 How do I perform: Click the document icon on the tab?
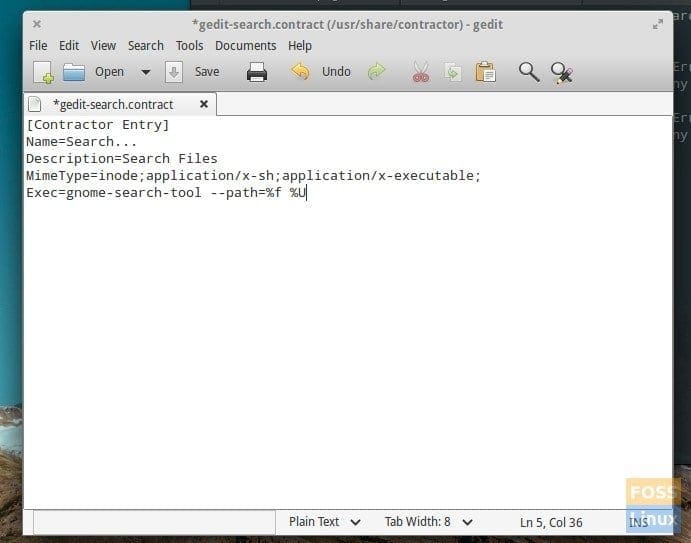click(x=34, y=104)
